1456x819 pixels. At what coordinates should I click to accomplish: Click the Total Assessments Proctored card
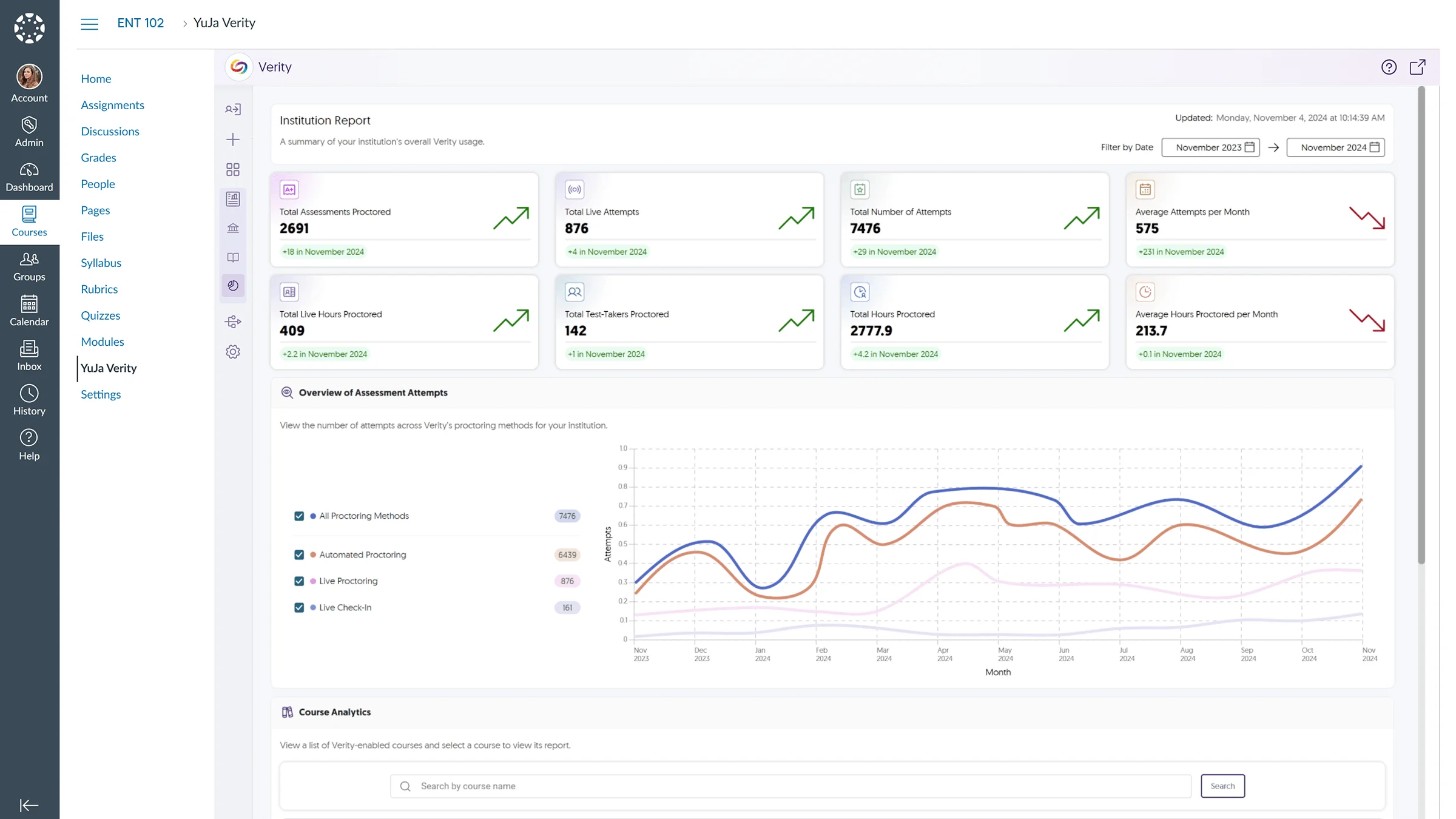[x=404, y=220]
